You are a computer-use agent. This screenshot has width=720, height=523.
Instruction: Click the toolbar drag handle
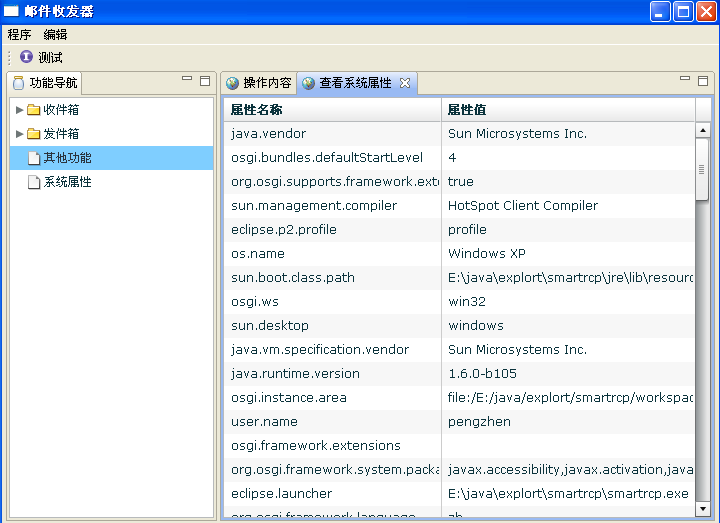coord(9,57)
